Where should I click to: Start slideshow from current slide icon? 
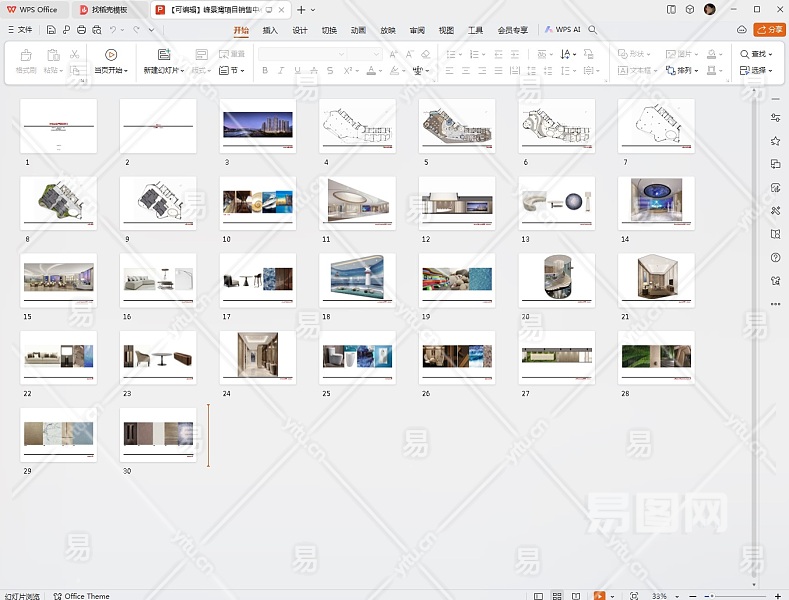pyautogui.click(x=111, y=55)
